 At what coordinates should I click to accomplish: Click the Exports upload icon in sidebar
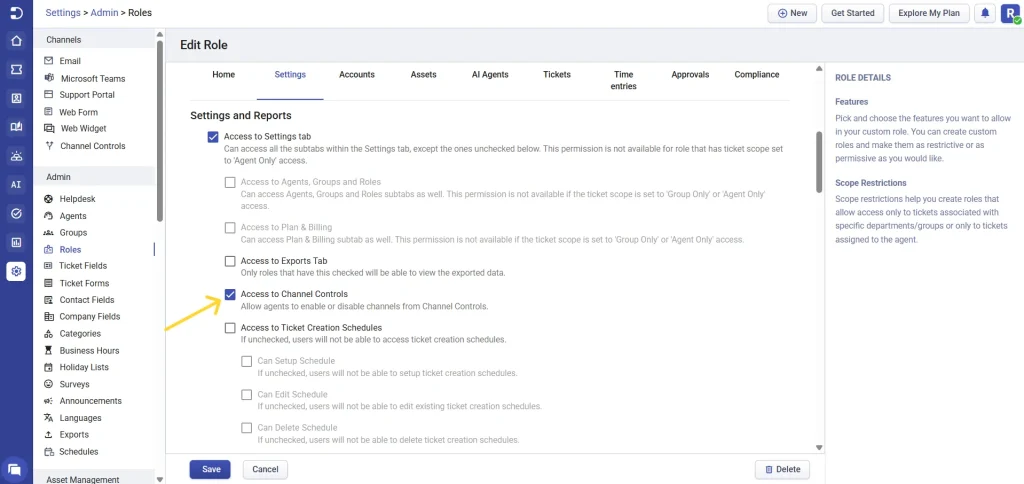coord(48,434)
